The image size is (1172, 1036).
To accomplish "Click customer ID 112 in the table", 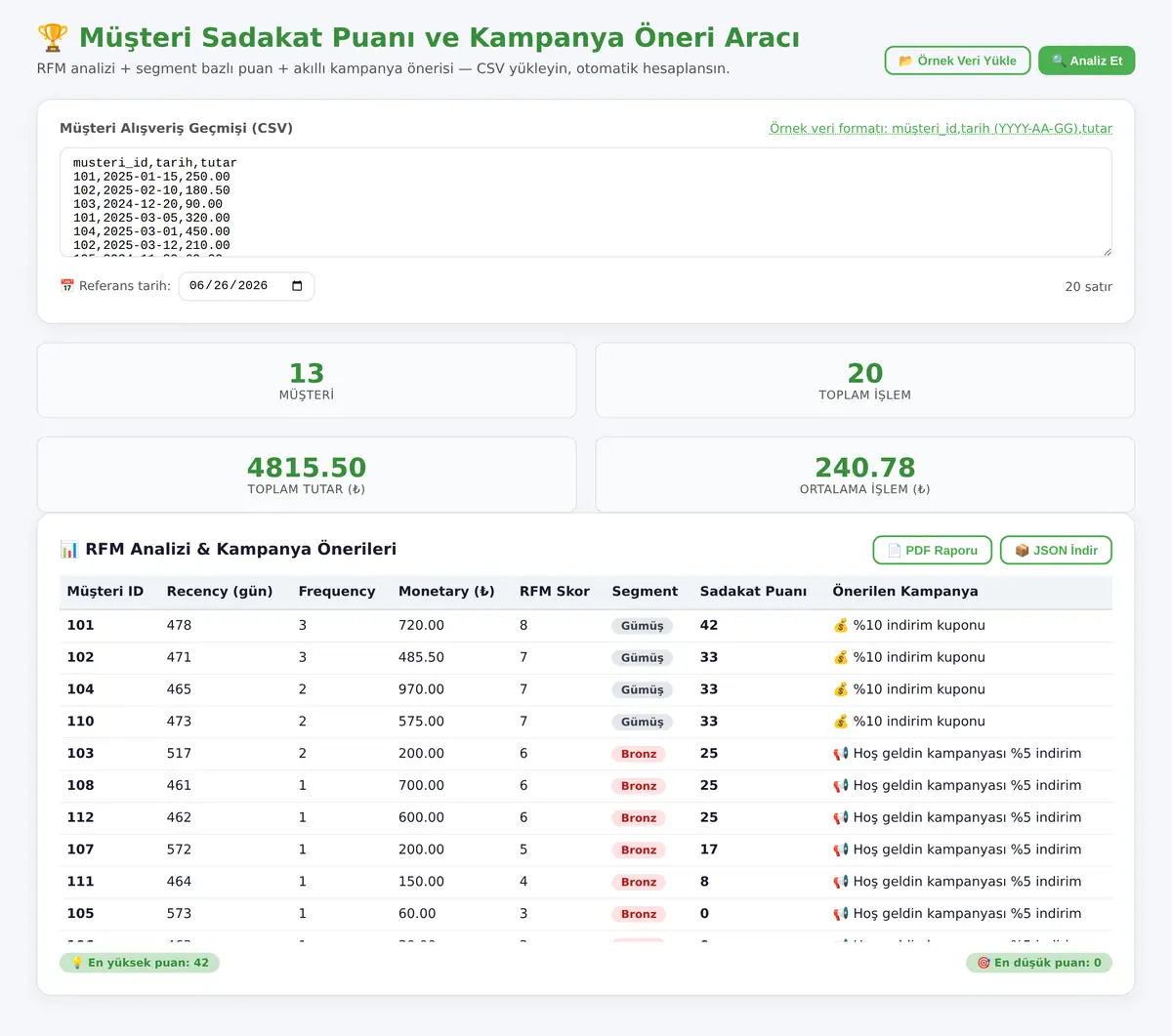I will click(x=81, y=817).
